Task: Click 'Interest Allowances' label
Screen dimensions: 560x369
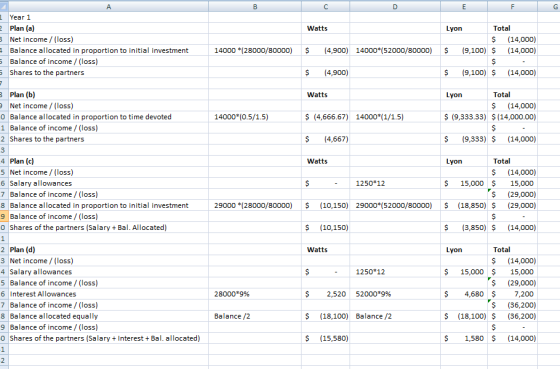Action: tap(43, 294)
